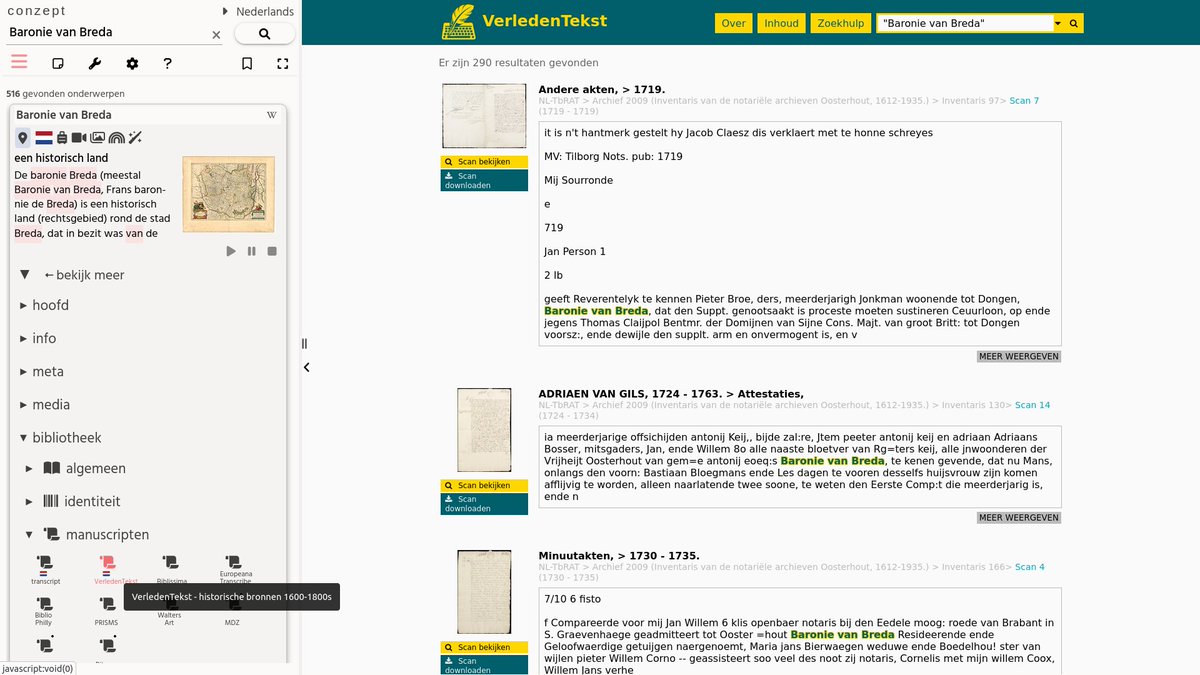Open the Wikipedia W icon for Baronie van Breda
The image size is (1200, 675).
tap(271, 115)
